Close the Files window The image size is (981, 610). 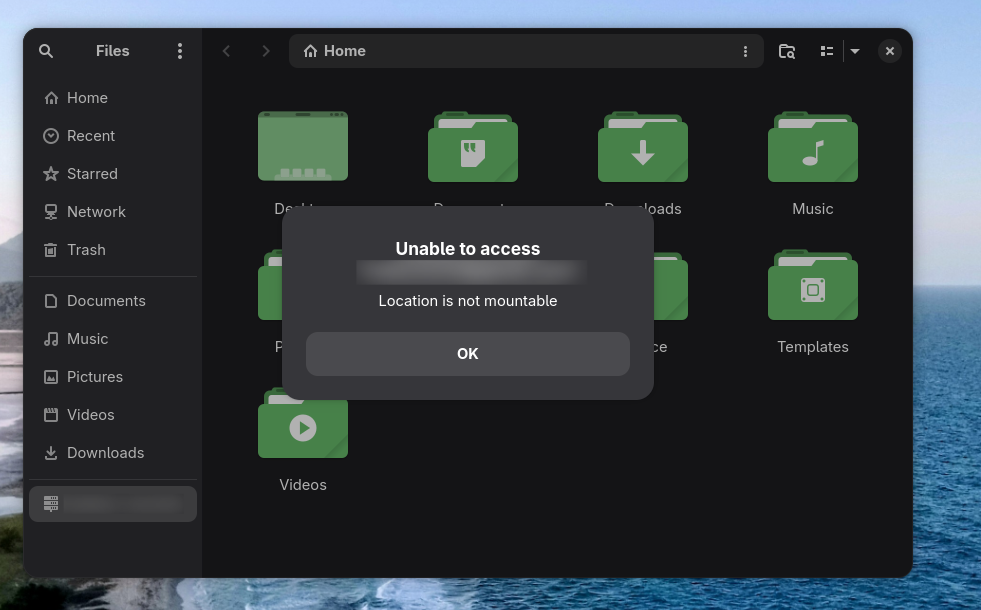coord(890,51)
